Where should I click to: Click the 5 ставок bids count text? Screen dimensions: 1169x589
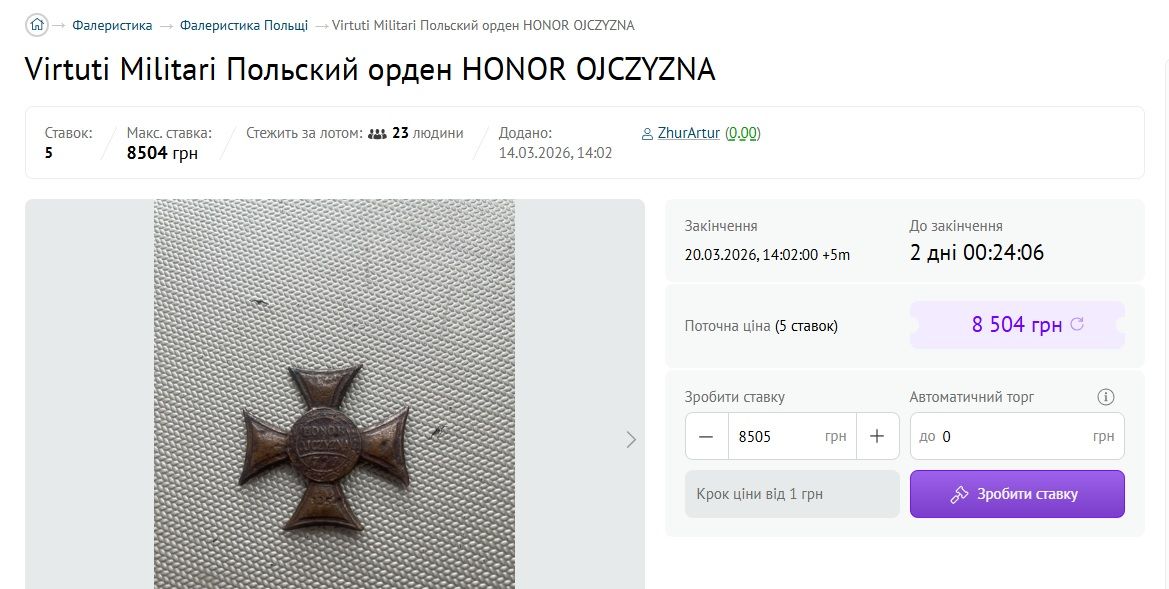pos(806,326)
